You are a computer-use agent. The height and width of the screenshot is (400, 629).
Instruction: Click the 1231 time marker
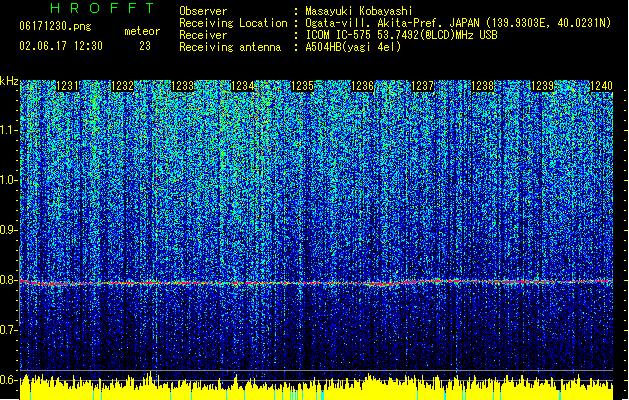[x=67, y=86]
